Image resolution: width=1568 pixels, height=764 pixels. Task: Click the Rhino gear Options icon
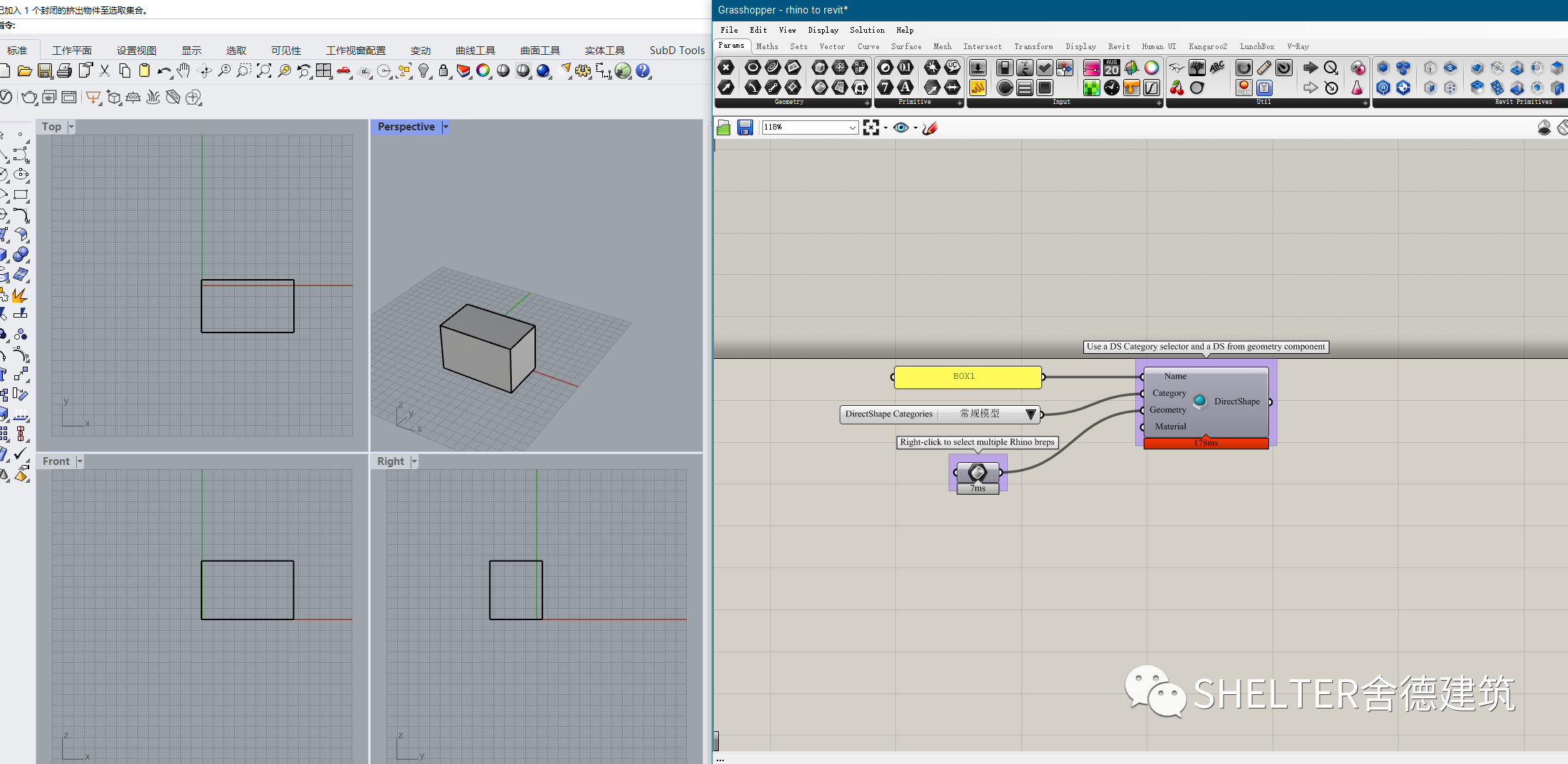point(584,70)
